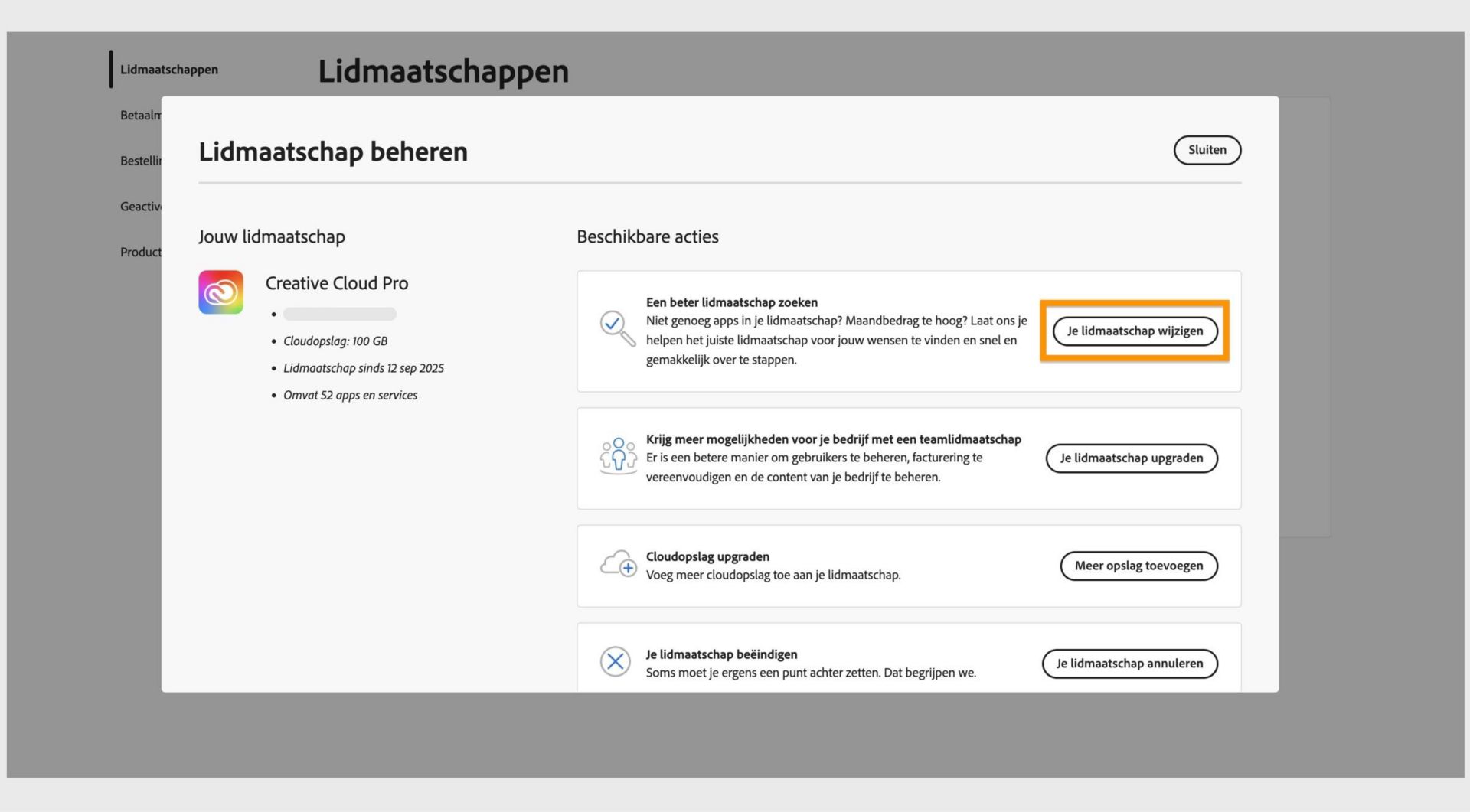1470x812 pixels.
Task: Click the Cloudopslag upgraden heading
Action: [x=707, y=557]
